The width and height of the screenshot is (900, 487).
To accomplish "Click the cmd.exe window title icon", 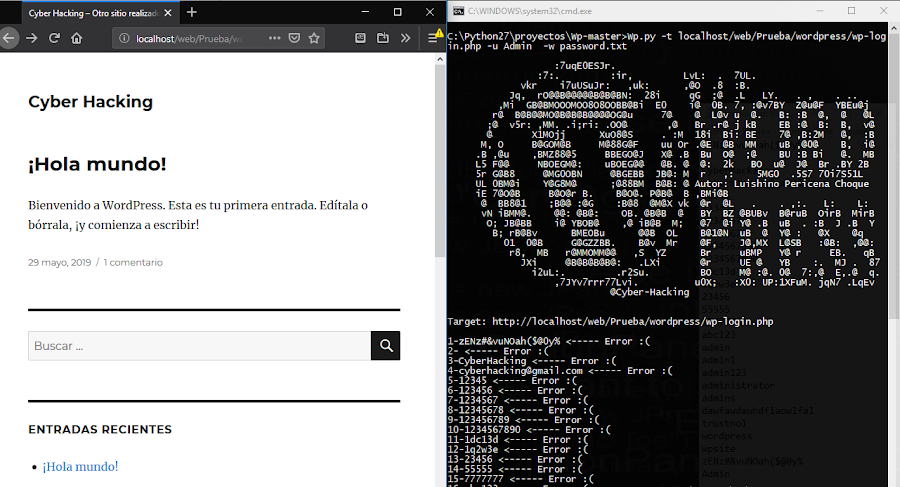I will point(459,11).
